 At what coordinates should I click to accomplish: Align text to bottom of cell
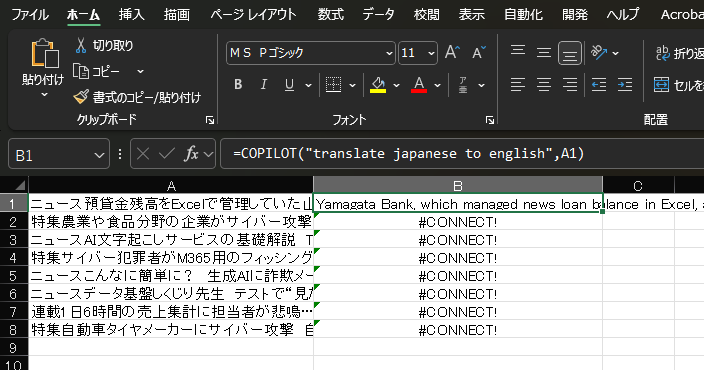point(570,53)
